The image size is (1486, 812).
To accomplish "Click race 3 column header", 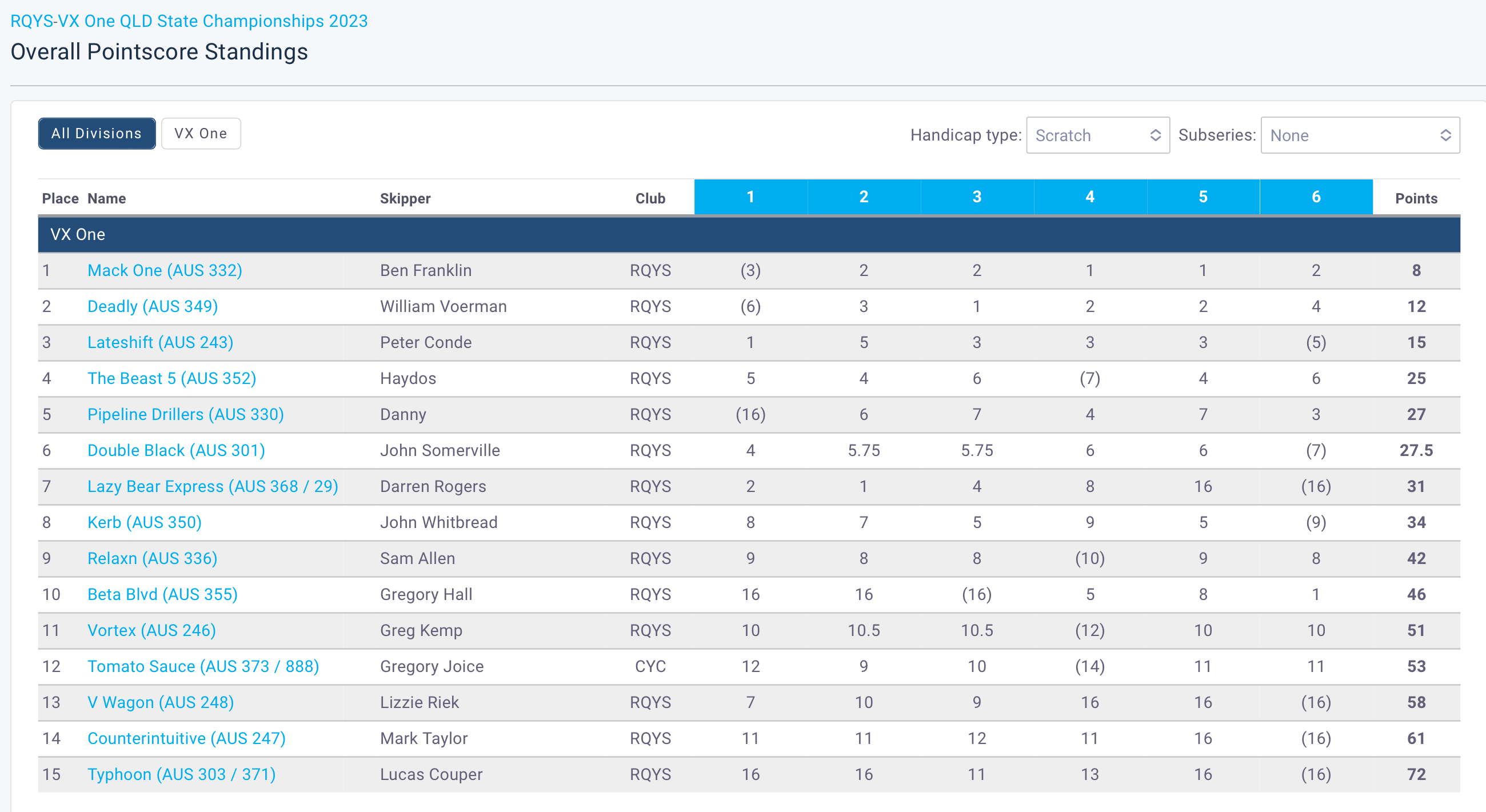I will [976, 197].
